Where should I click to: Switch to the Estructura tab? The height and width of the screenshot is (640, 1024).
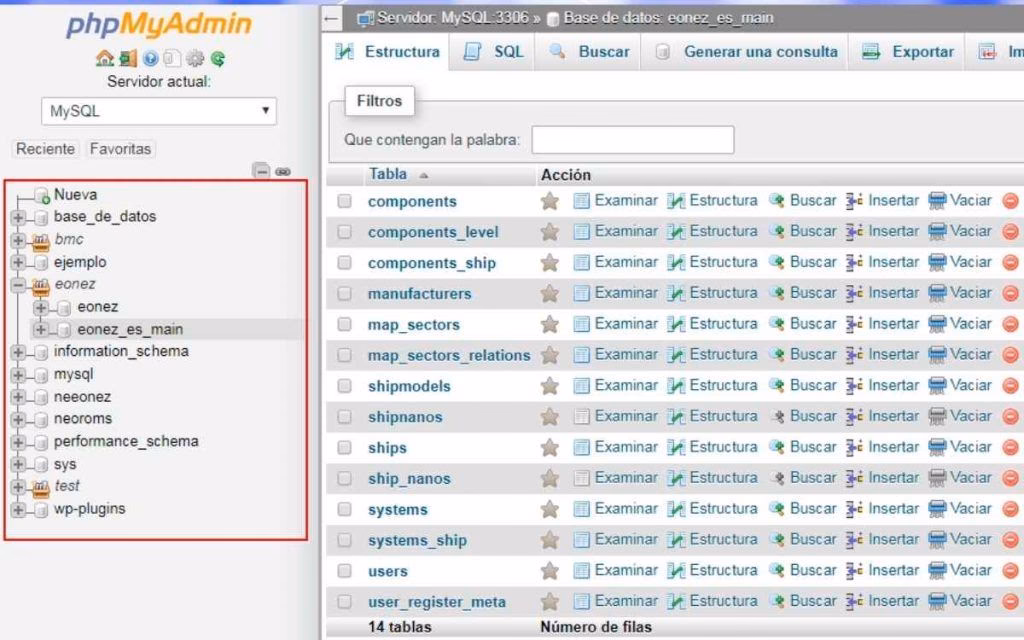click(387, 52)
